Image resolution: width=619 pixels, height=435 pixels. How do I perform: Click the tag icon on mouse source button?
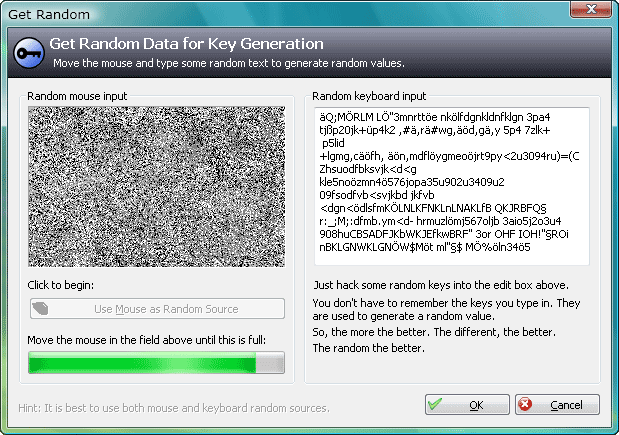pos(40,308)
